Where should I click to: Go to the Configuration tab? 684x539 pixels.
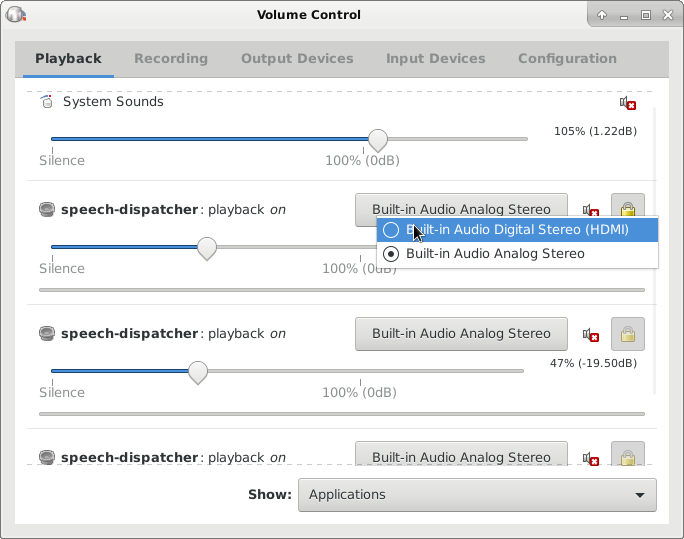567,59
